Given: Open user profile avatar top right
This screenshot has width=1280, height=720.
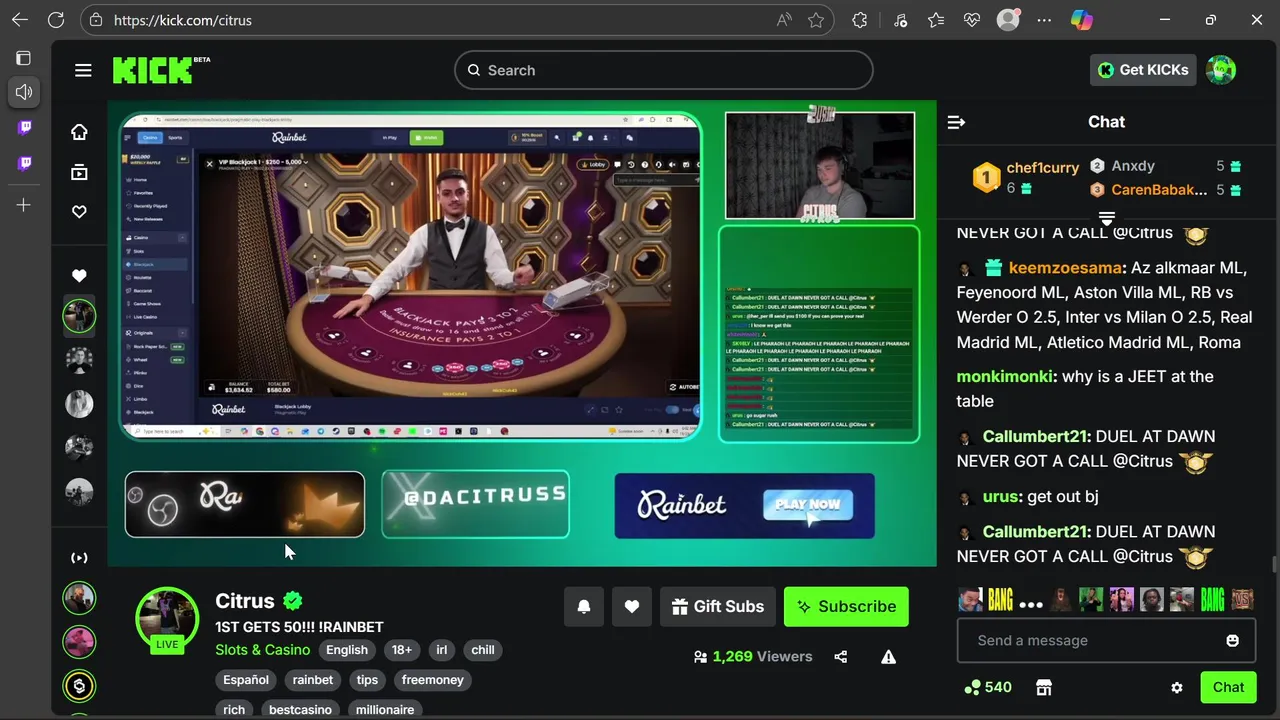Looking at the screenshot, I should 1221,70.
